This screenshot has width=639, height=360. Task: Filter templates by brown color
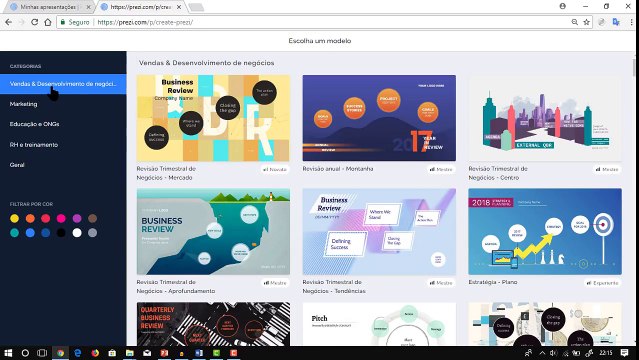click(x=93, y=219)
